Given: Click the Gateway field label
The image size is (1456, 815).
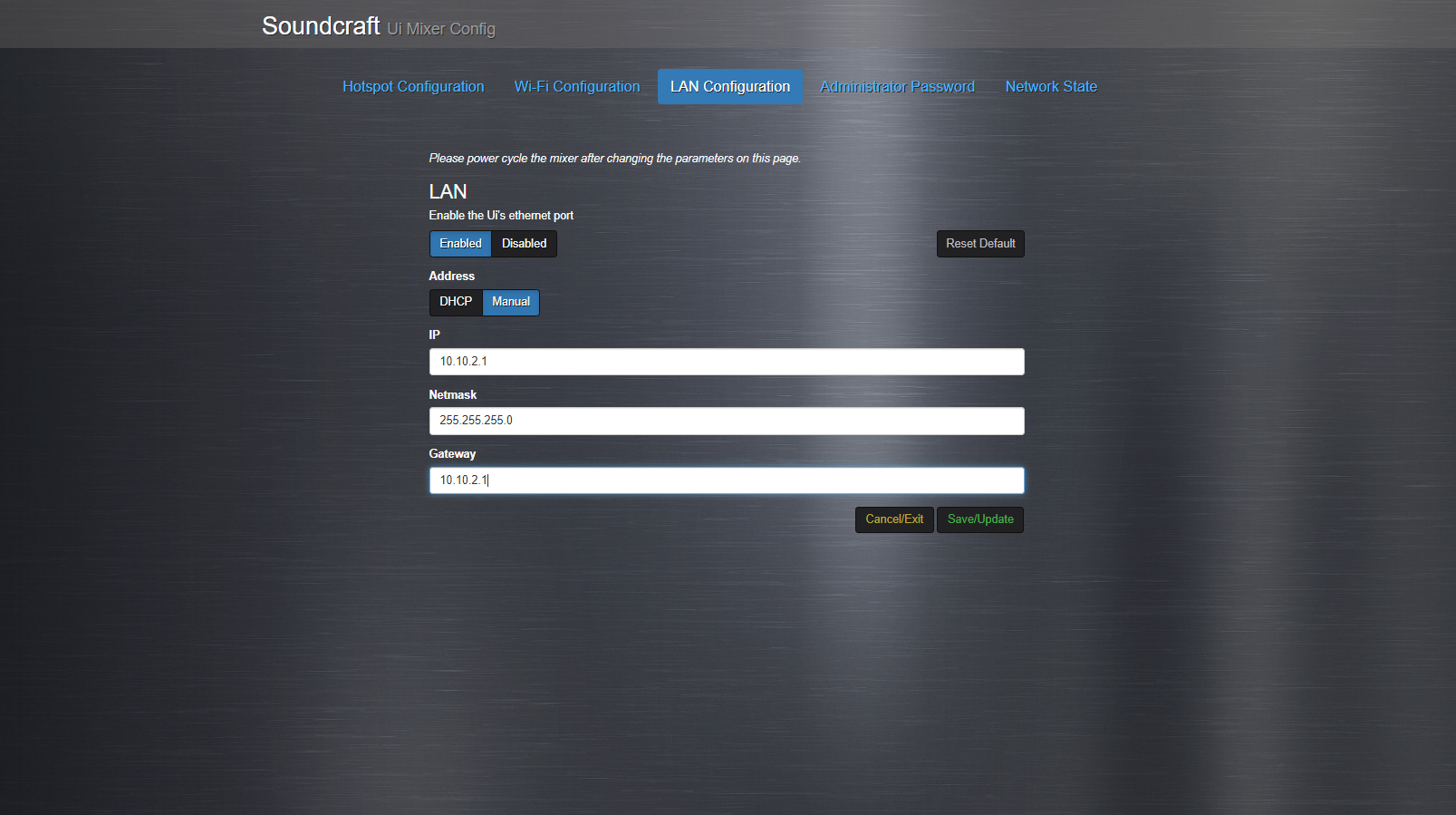Looking at the screenshot, I should [452, 454].
